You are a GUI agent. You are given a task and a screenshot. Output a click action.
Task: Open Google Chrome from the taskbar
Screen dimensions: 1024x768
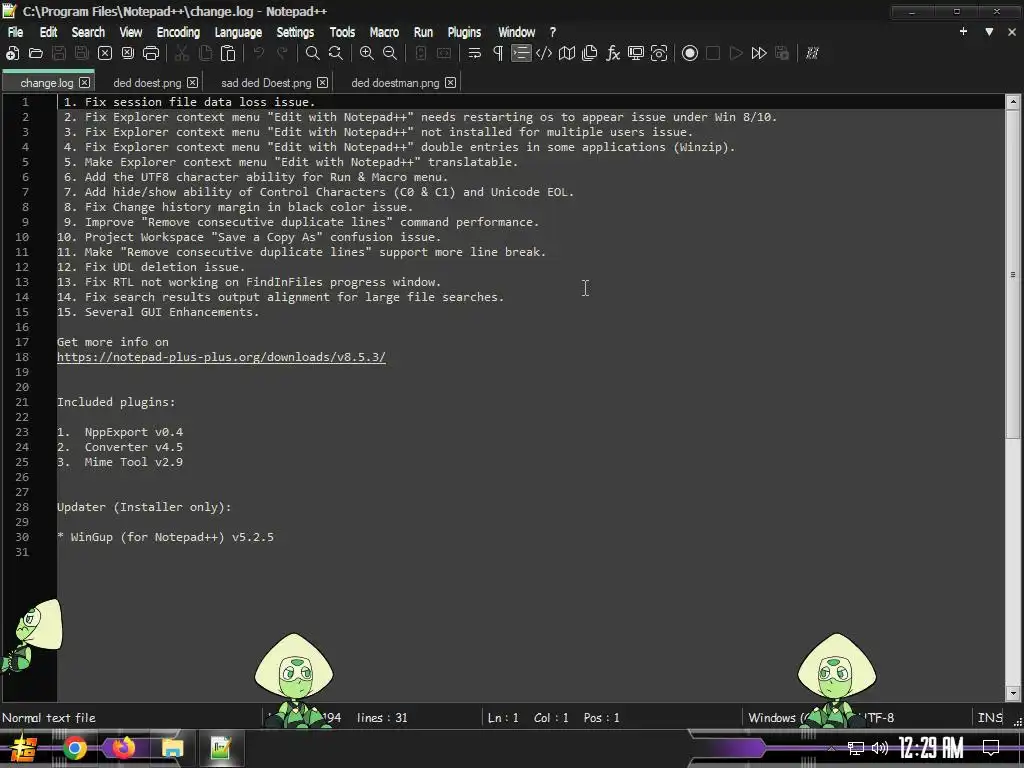[x=75, y=748]
